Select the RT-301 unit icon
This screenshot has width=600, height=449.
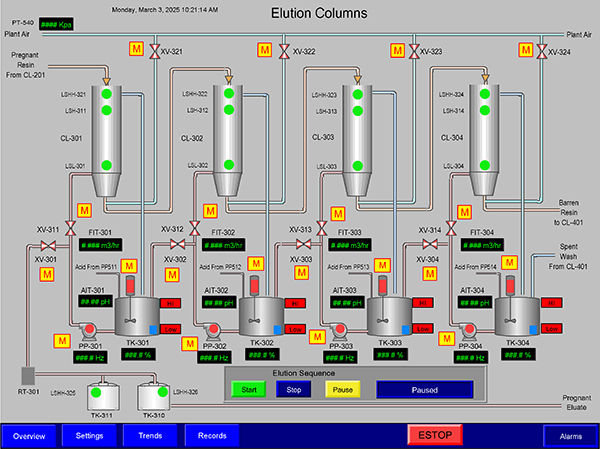click(27, 374)
